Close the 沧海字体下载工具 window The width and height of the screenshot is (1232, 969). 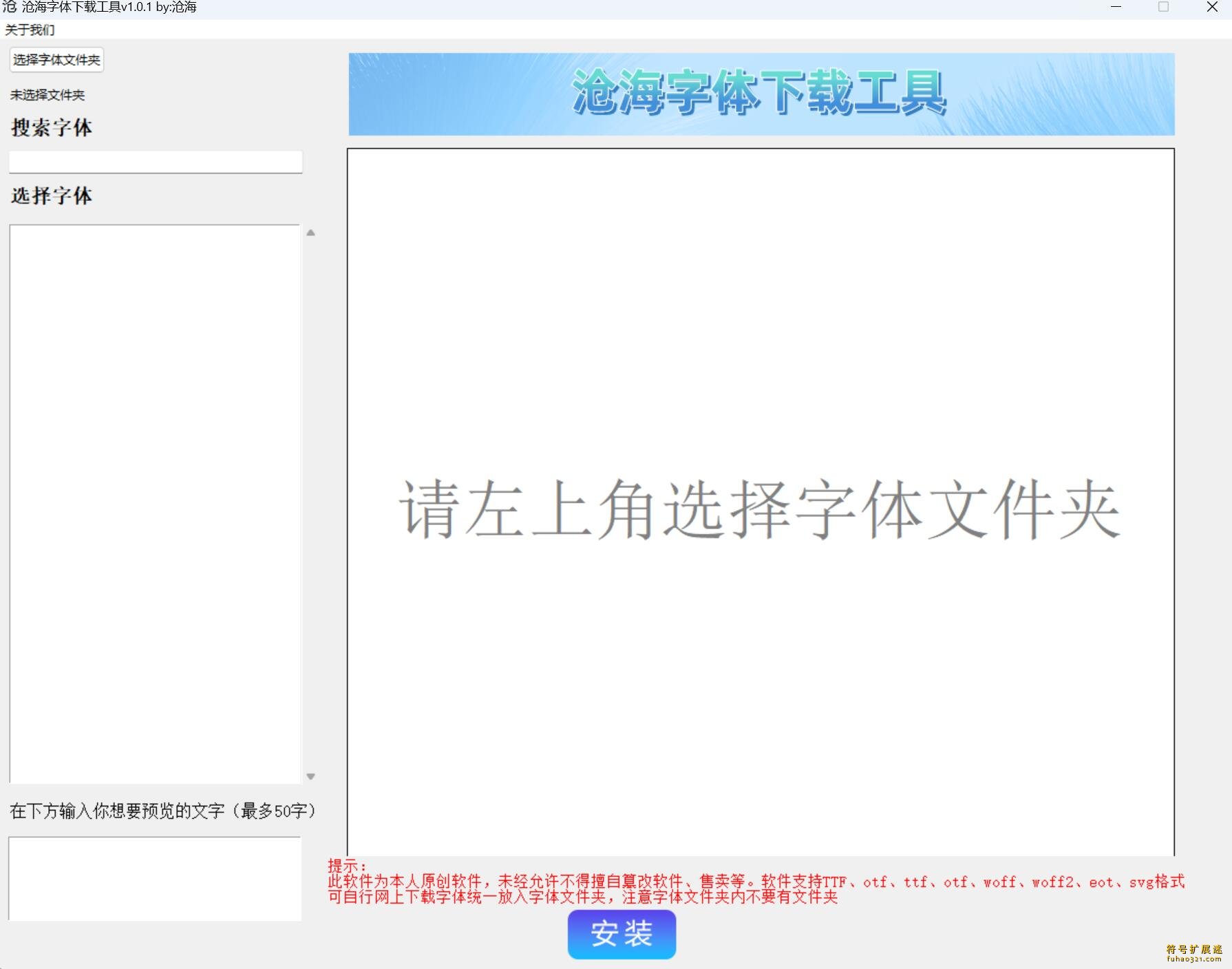pos(1212,7)
